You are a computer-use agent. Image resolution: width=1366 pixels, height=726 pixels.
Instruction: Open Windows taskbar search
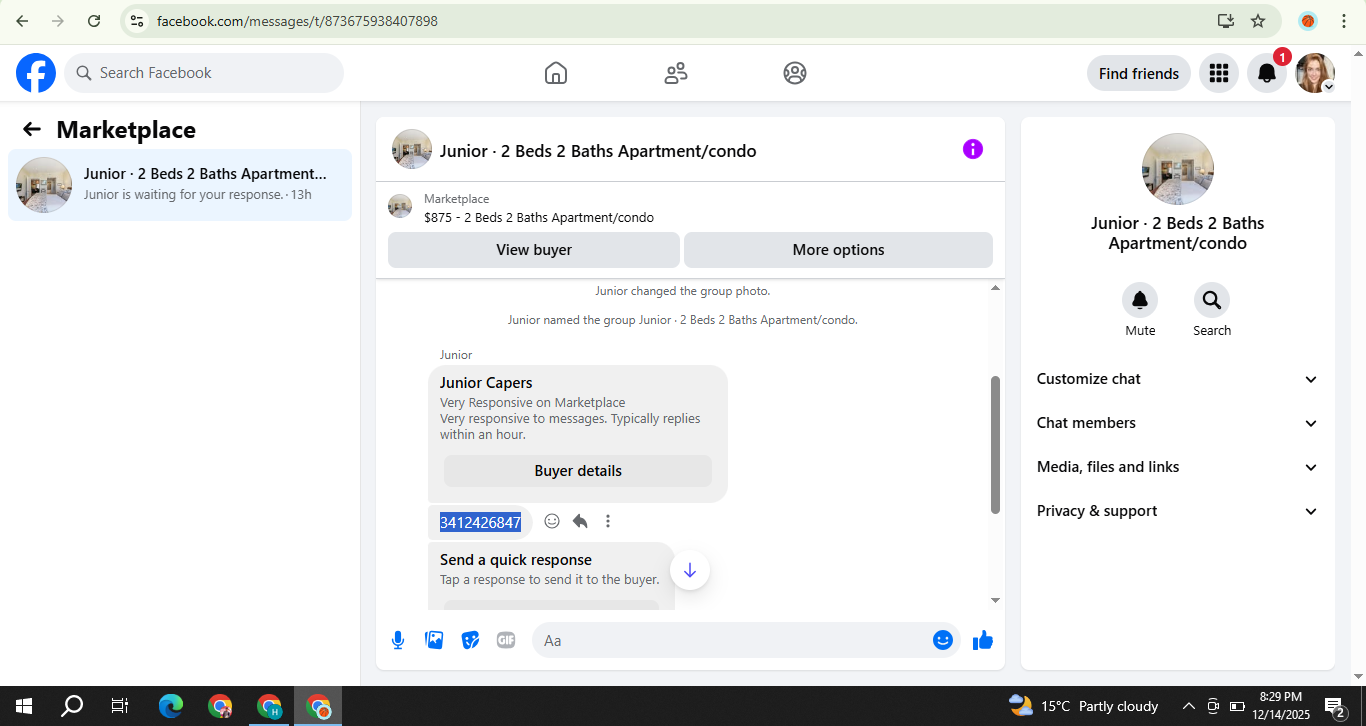(x=72, y=706)
